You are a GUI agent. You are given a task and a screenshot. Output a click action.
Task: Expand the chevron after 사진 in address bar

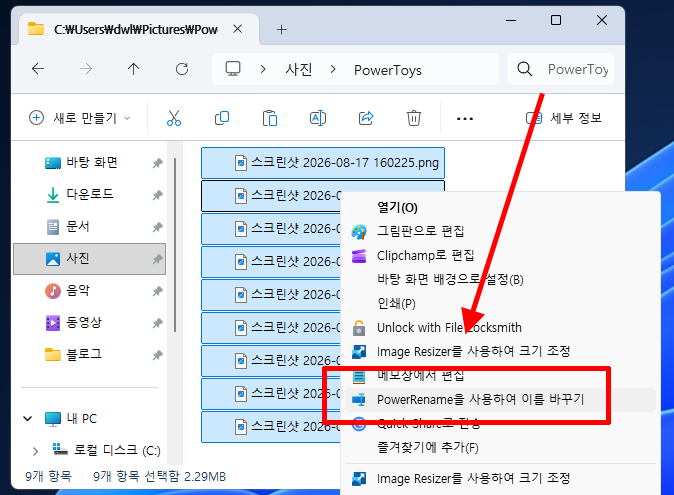333,69
